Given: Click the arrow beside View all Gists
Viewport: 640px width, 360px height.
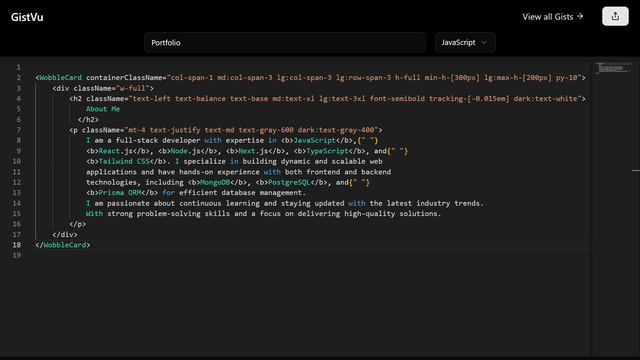Looking at the screenshot, I should coord(580,16).
